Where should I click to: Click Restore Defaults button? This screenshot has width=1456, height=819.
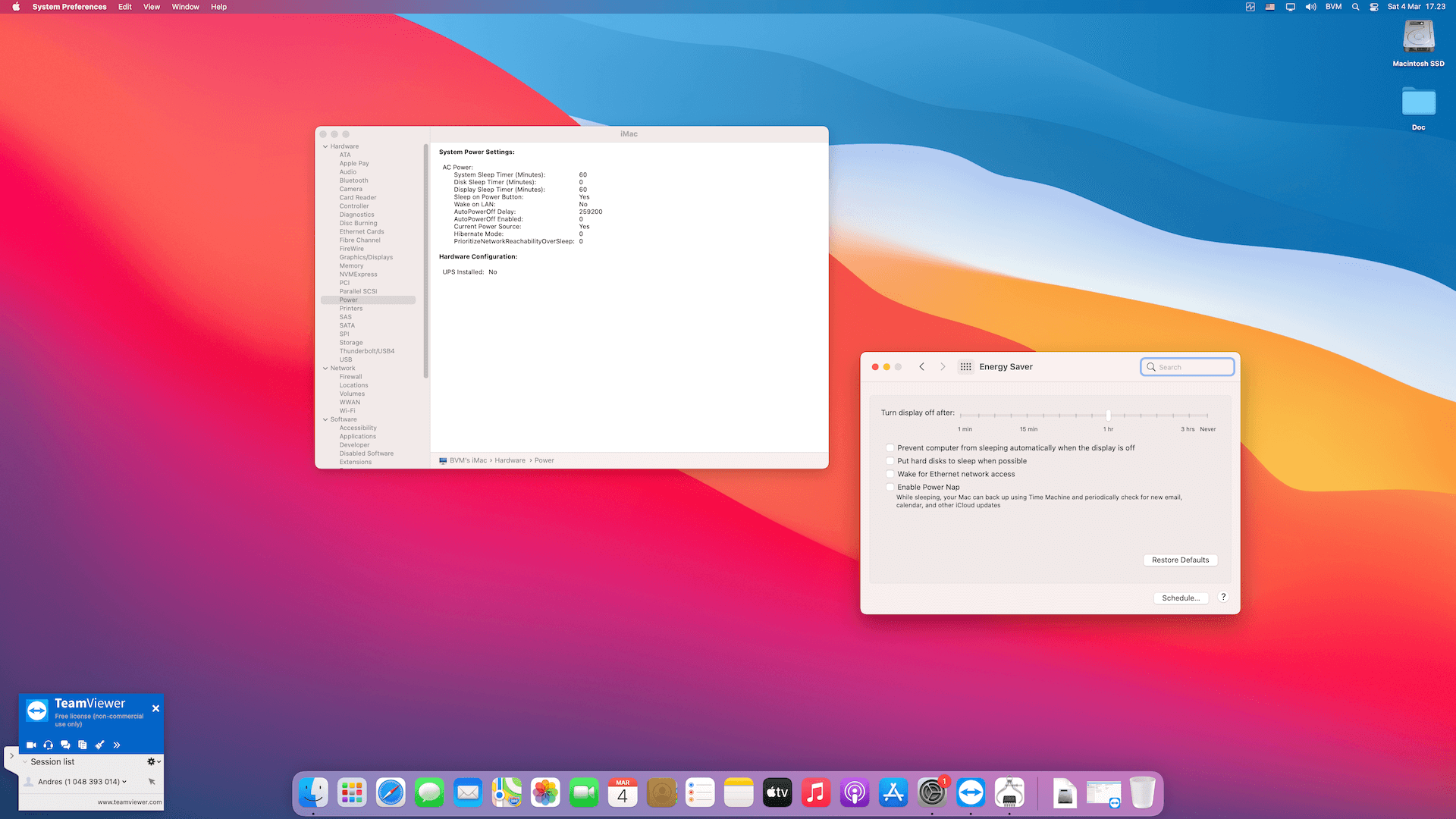click(x=1180, y=560)
